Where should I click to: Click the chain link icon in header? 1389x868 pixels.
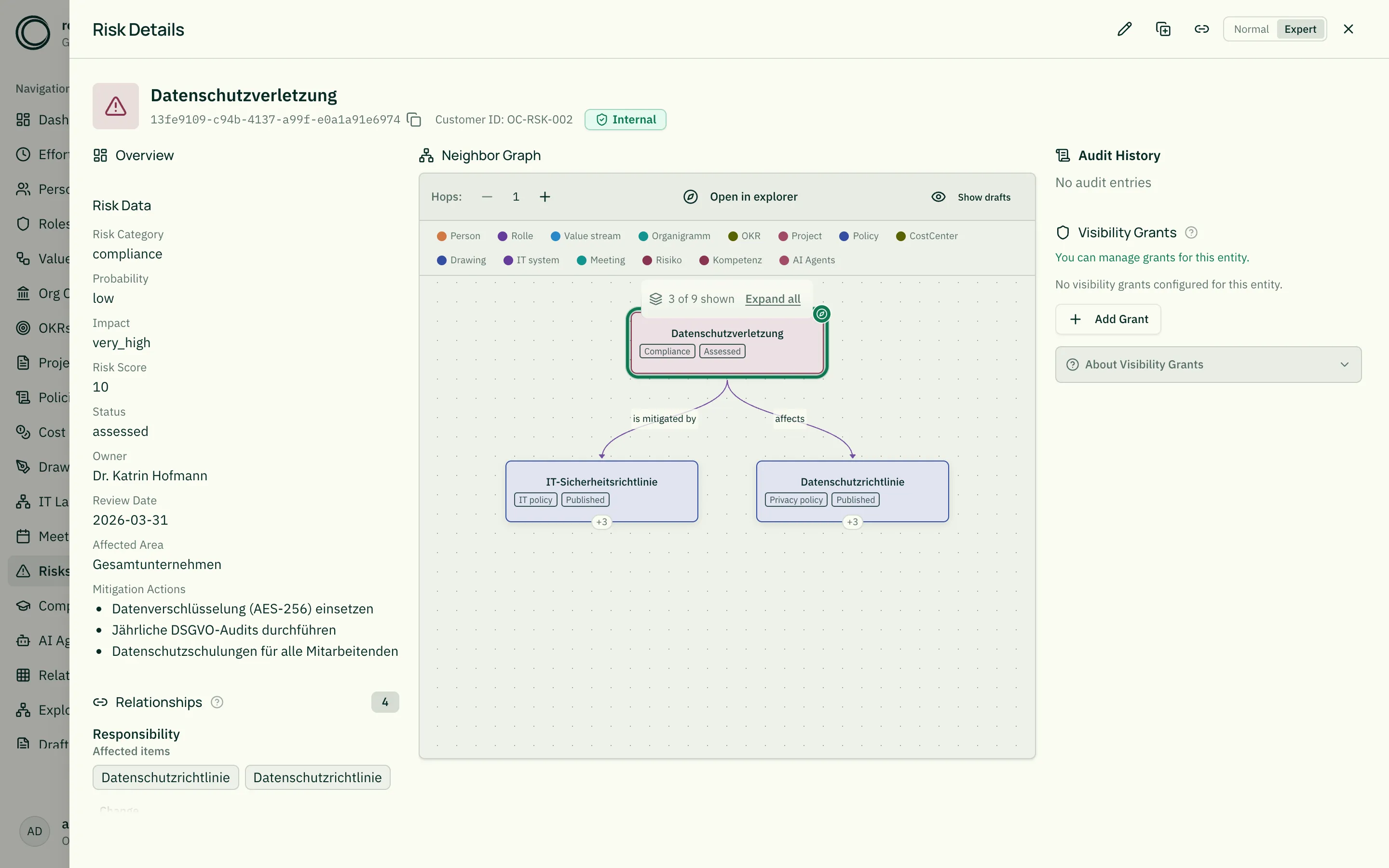tap(1201, 29)
